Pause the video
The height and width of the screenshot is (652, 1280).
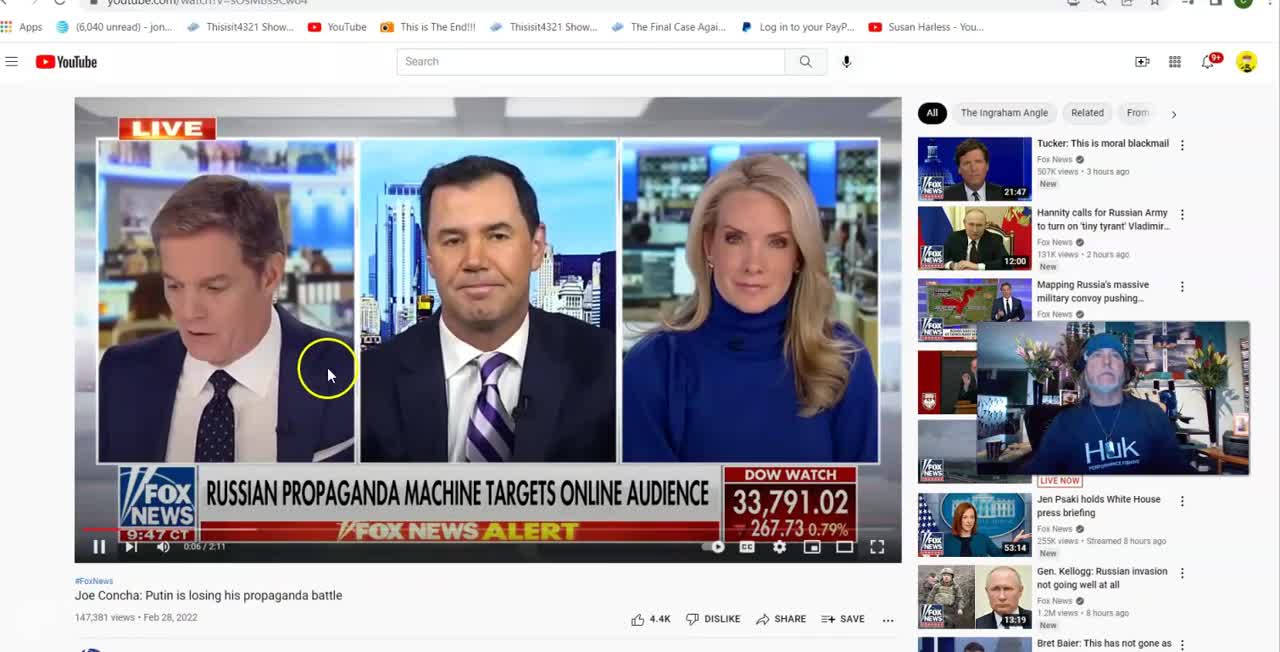click(99, 547)
